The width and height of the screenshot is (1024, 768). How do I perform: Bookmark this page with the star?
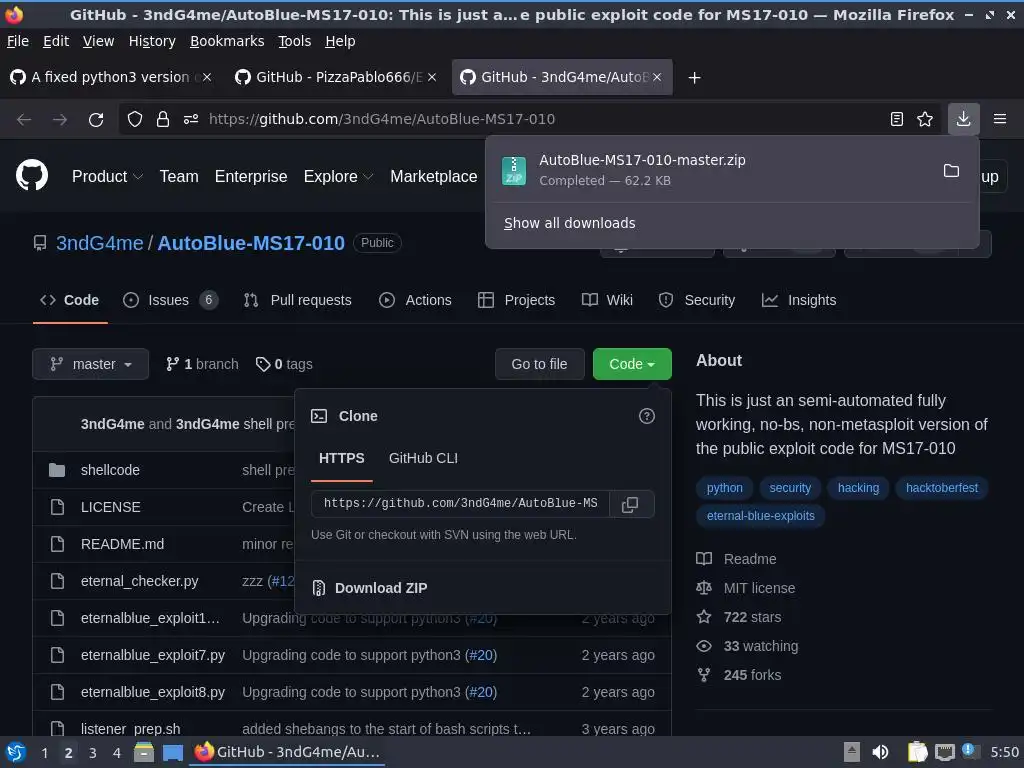tap(925, 119)
